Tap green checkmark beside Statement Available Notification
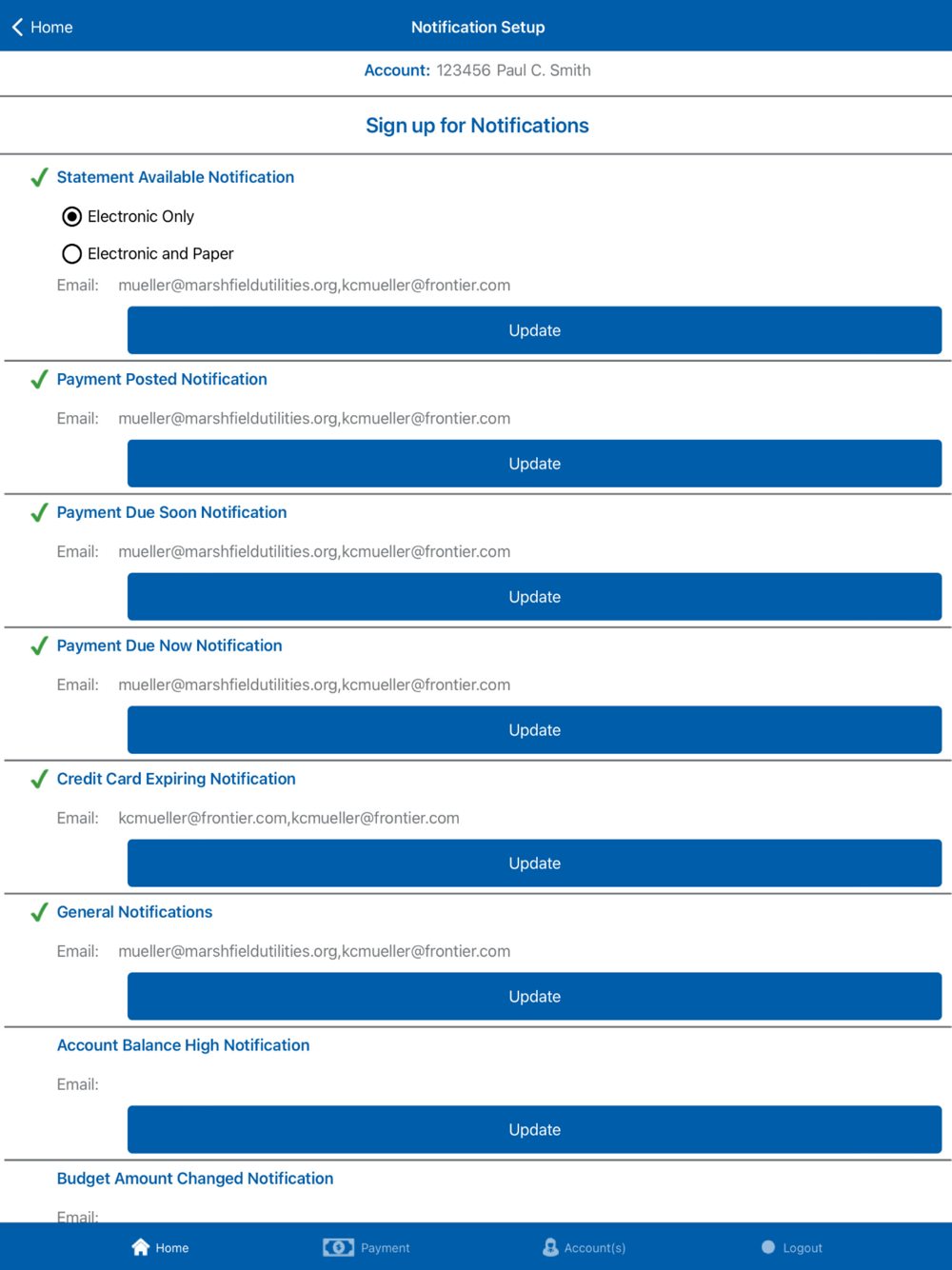Viewport: 952px width, 1270px height. pos(39,178)
